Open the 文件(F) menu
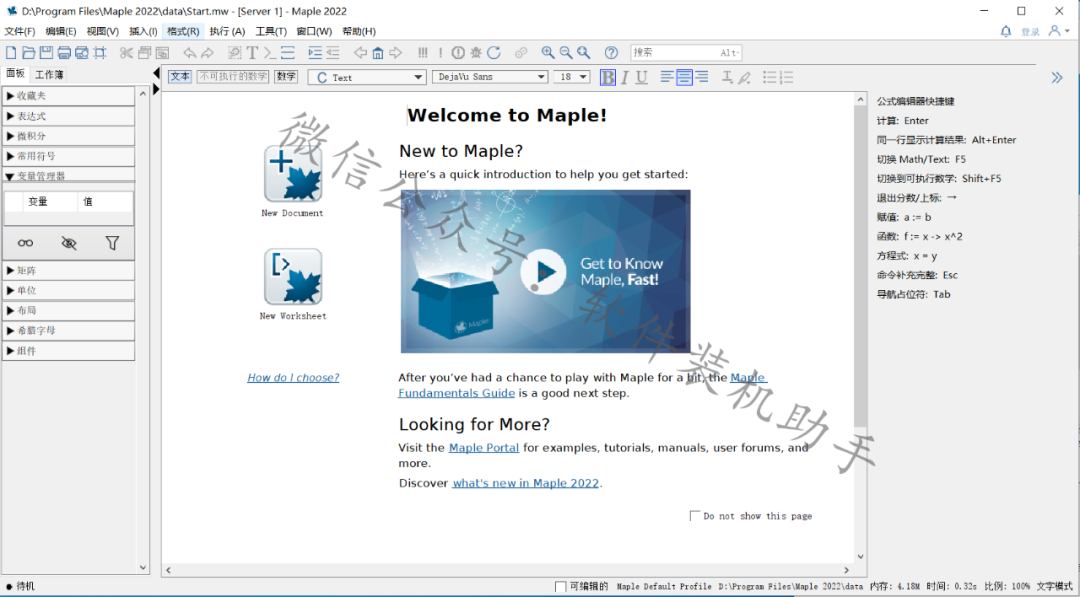Viewport: 1080px width, 597px height. pyautogui.click(x=19, y=31)
